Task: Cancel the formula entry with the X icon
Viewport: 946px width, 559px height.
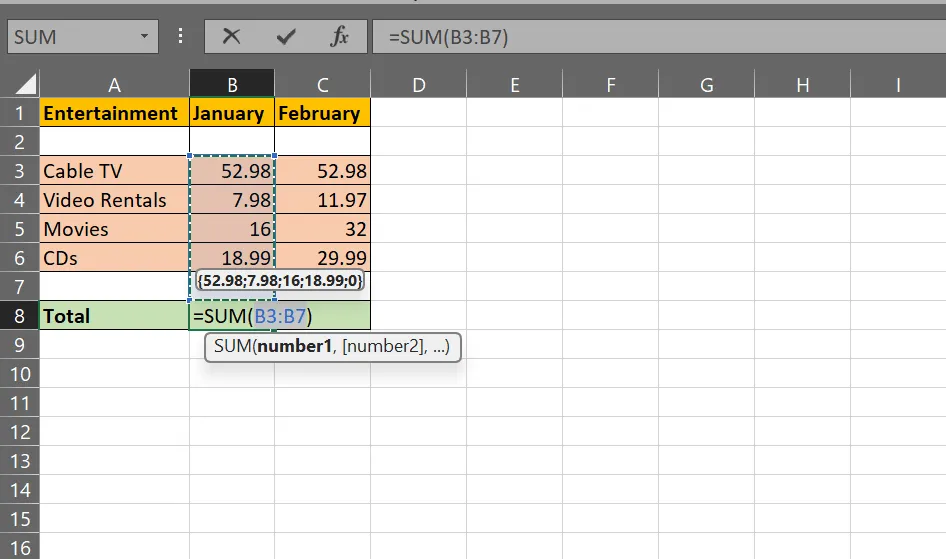Action: (x=231, y=37)
